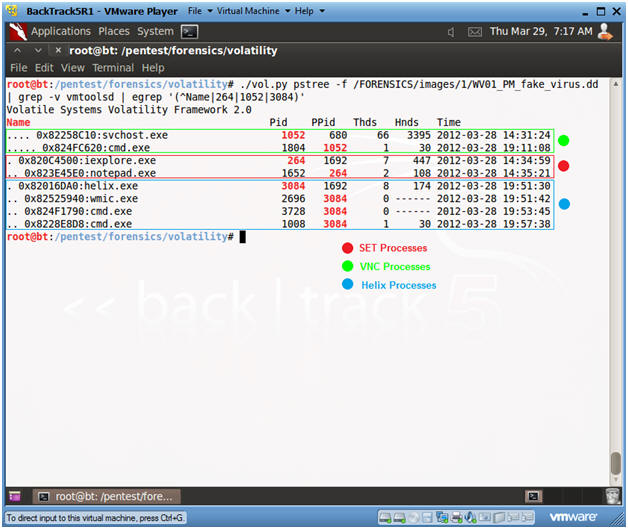Open the terminal Help menu
The height and width of the screenshot is (529, 628).
[x=153, y=68]
